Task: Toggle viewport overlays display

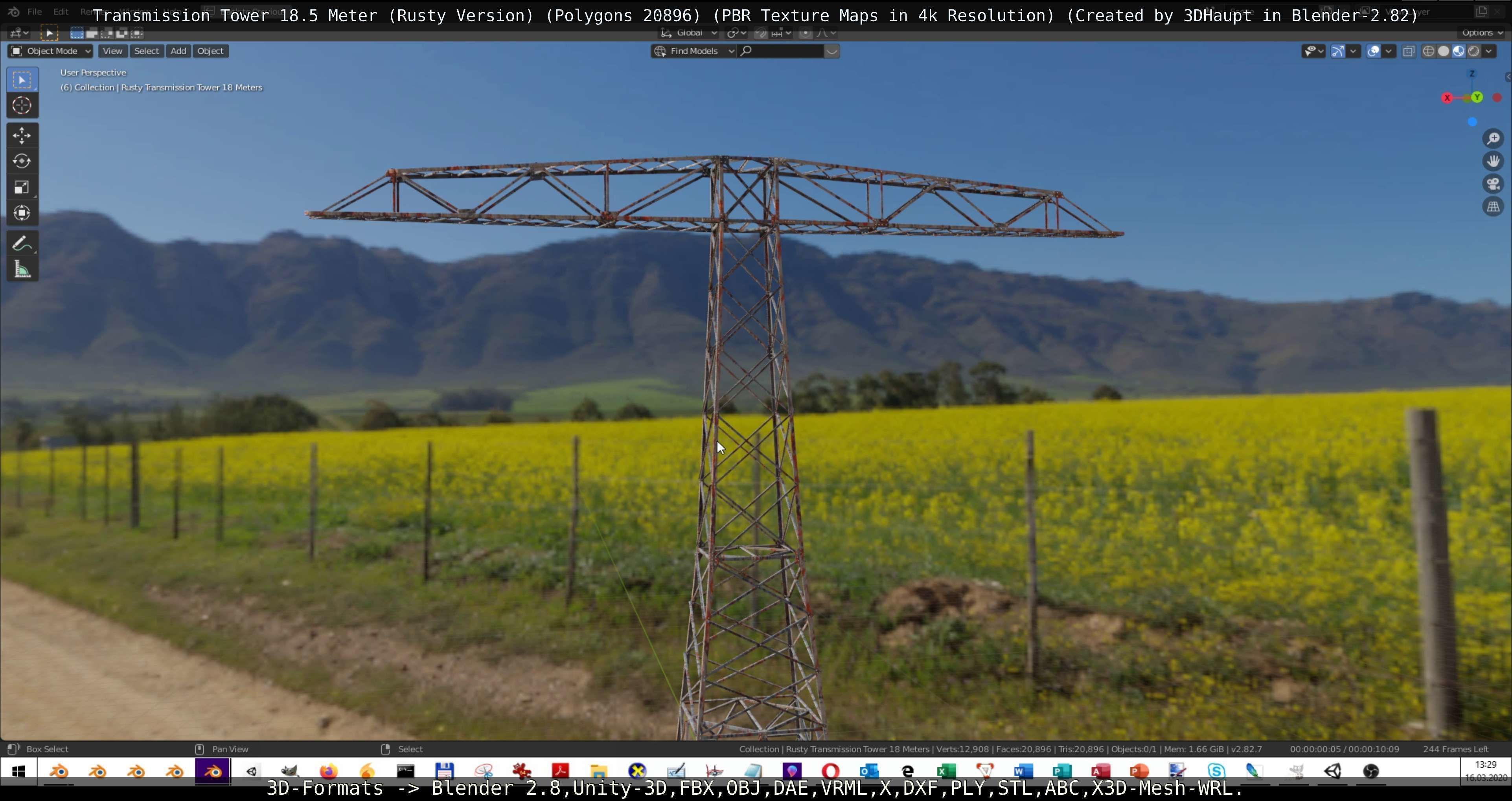Action: (x=1374, y=51)
